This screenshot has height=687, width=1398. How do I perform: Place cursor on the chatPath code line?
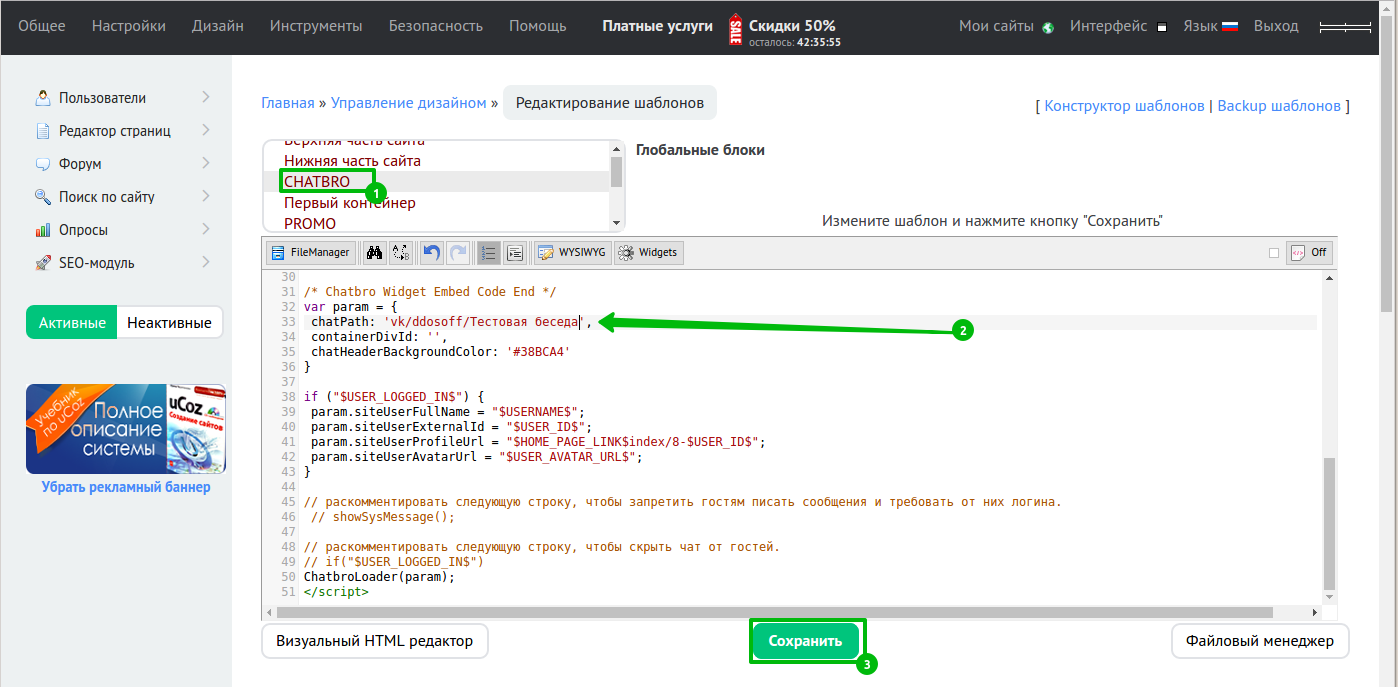pos(810,322)
